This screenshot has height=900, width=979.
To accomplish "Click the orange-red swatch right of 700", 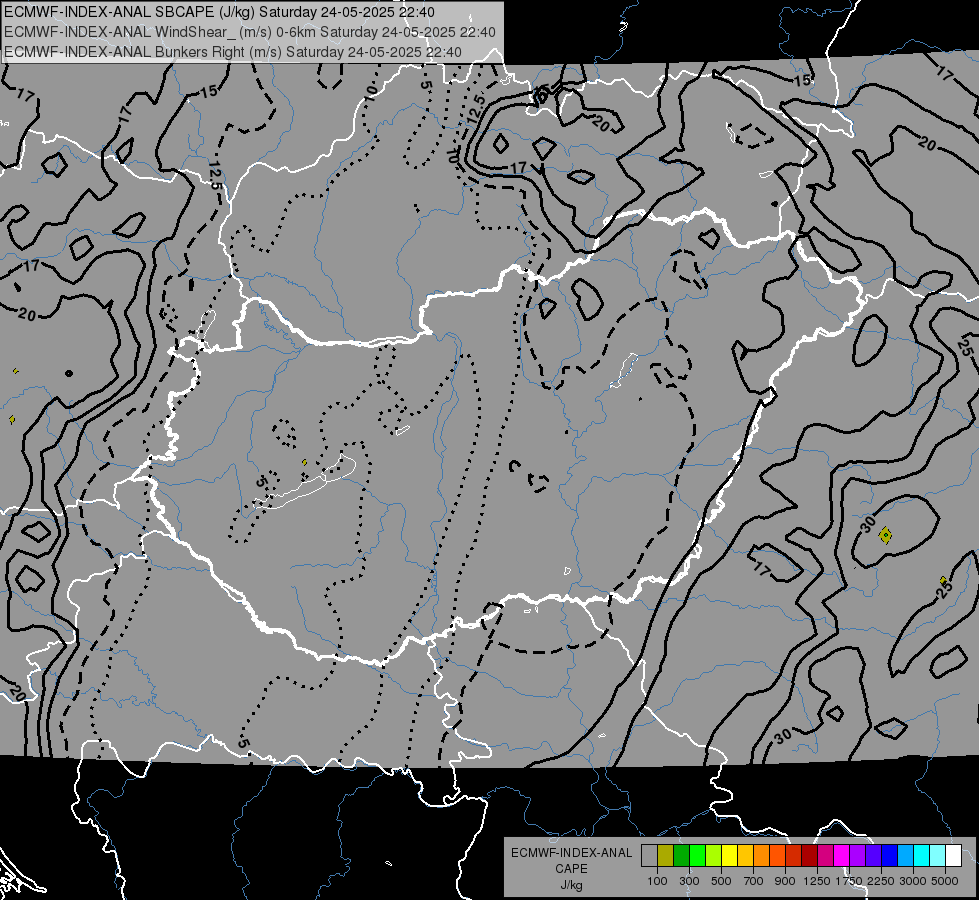I will click(x=778, y=856).
